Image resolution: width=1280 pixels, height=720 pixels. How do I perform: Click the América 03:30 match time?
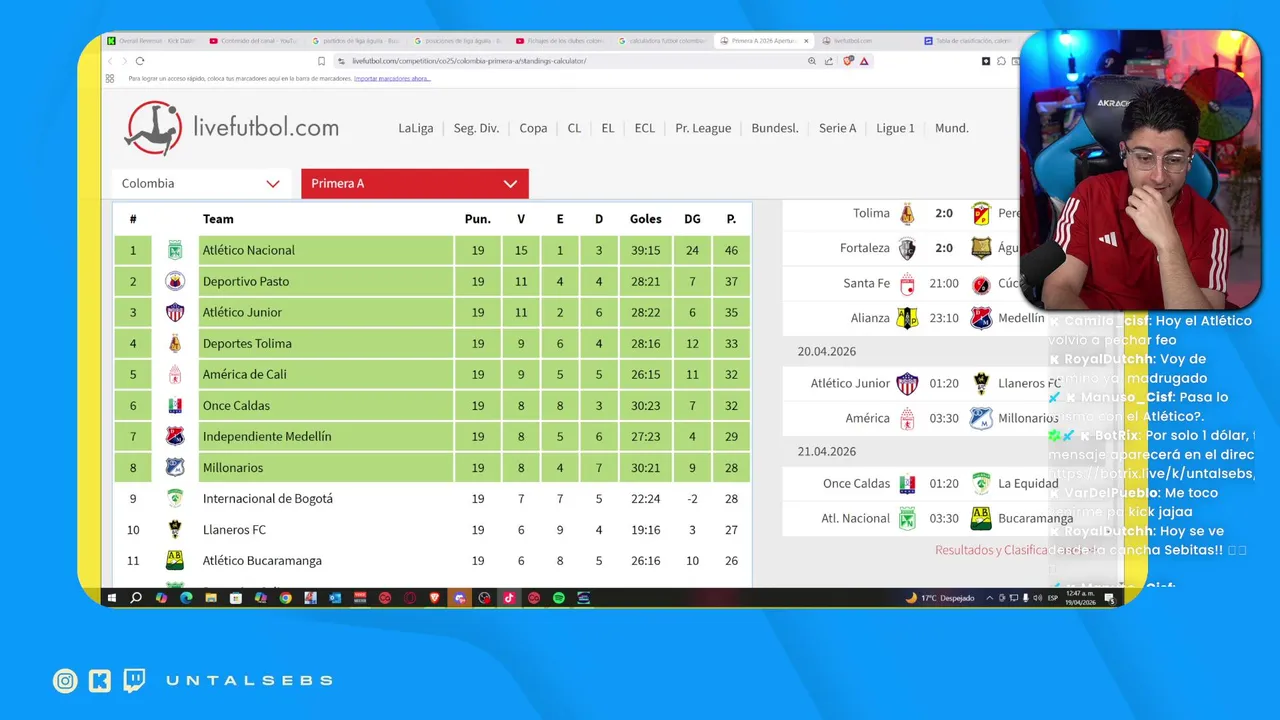coord(944,418)
